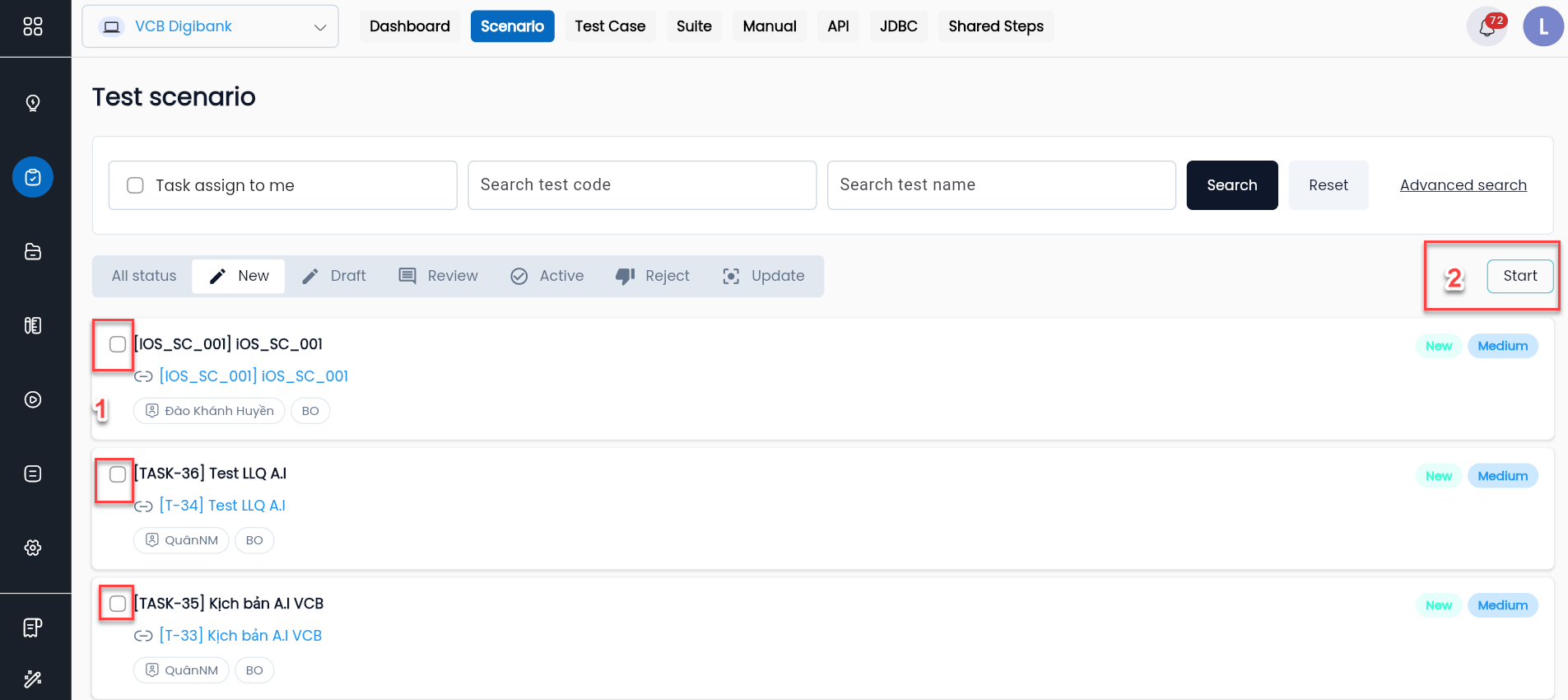The image size is (1568, 700).
Task: Click the notification bell with 72 badge
Action: (1487, 27)
